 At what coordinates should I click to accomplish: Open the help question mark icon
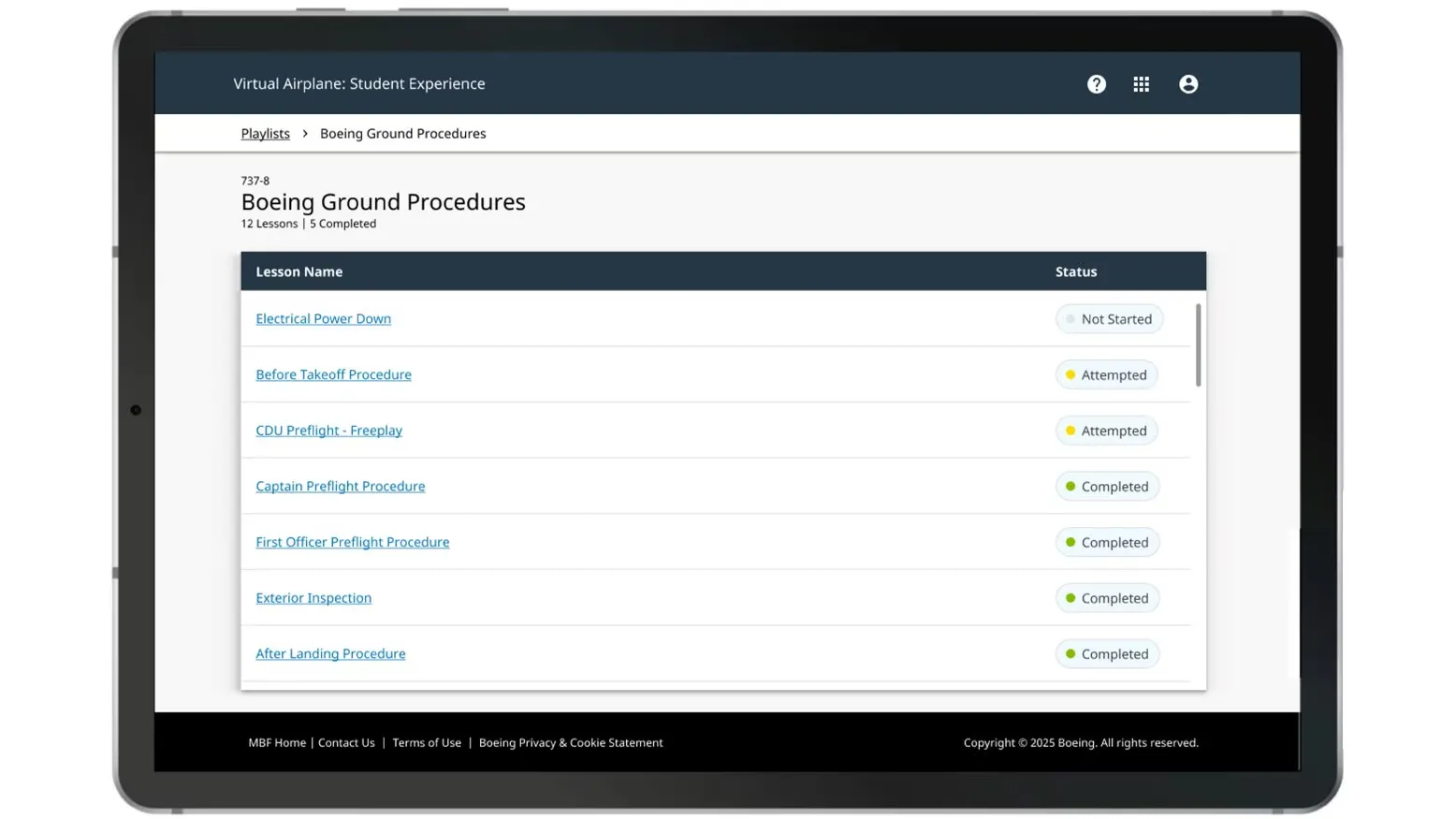[1096, 84]
